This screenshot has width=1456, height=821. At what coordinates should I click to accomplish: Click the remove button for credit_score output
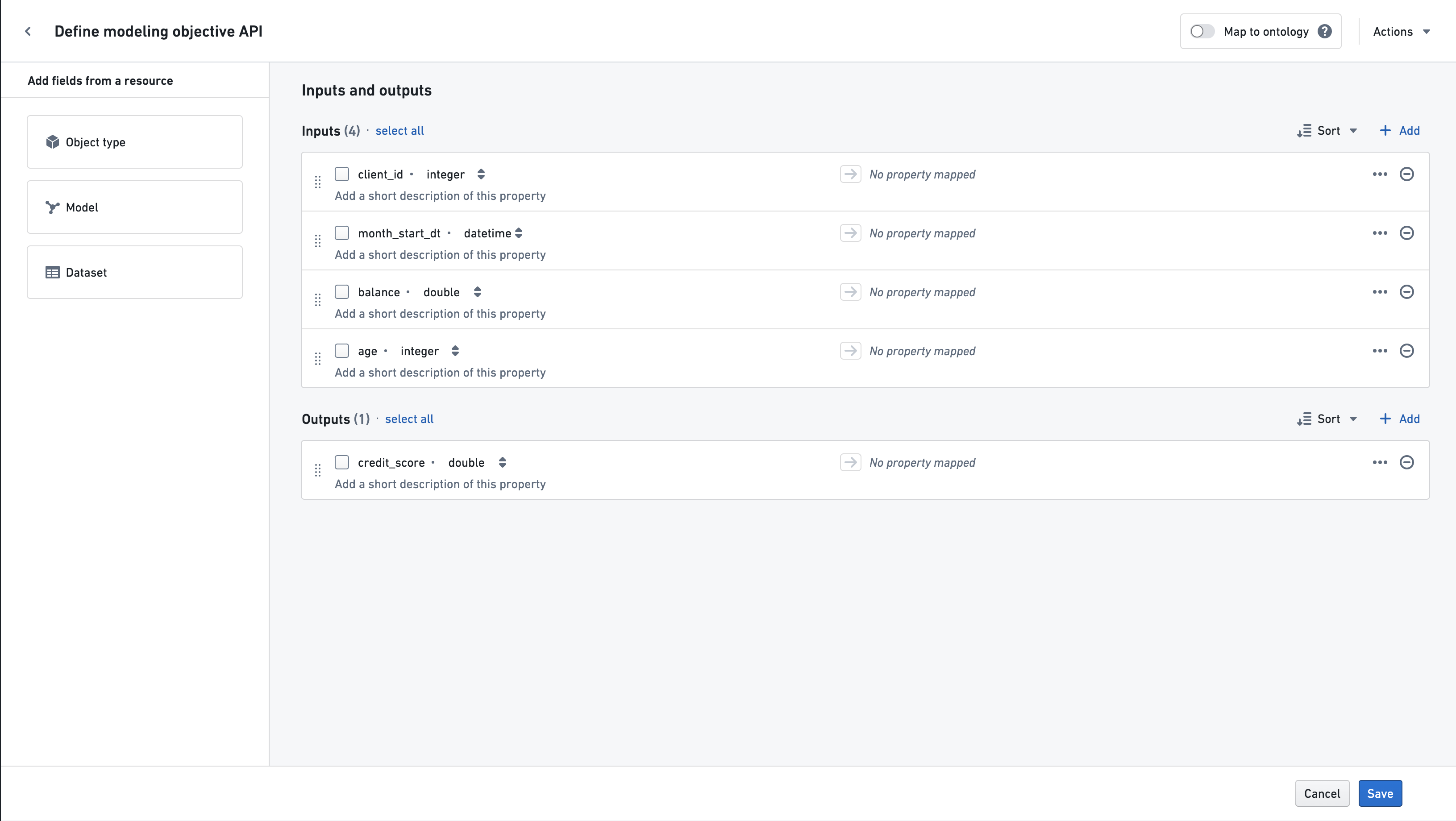coord(1407,462)
